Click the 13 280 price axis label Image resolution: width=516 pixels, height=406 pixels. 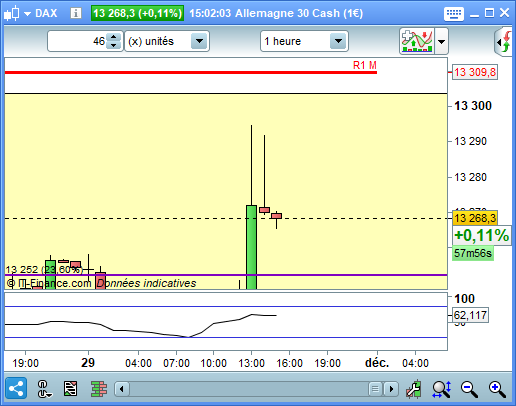(470, 177)
